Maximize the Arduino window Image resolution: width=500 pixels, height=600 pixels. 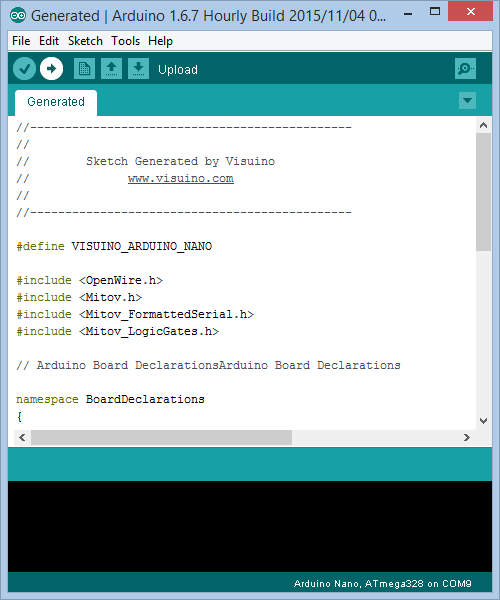(435, 11)
